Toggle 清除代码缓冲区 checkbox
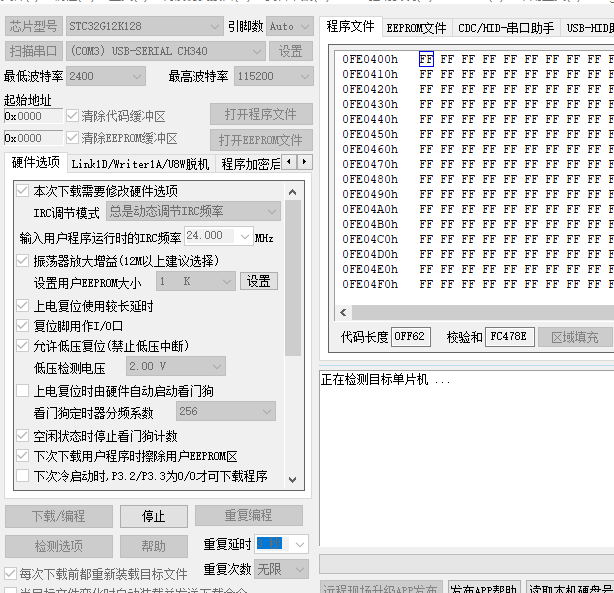Screen dimensions: 614x593 72,116
